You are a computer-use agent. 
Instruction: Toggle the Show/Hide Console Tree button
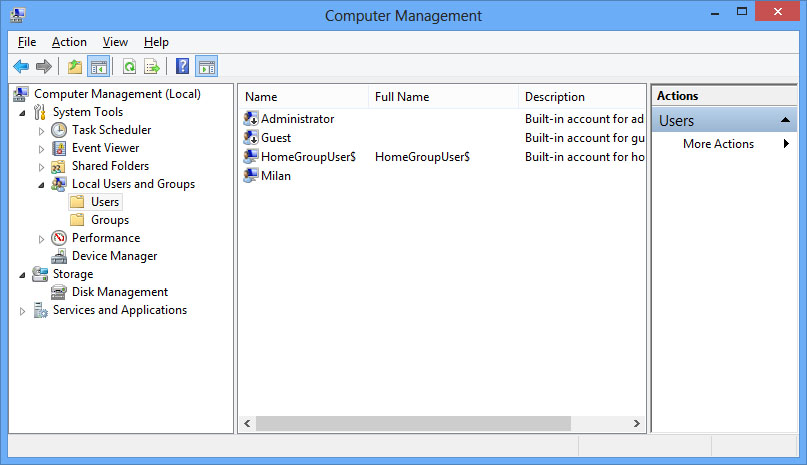pos(98,66)
